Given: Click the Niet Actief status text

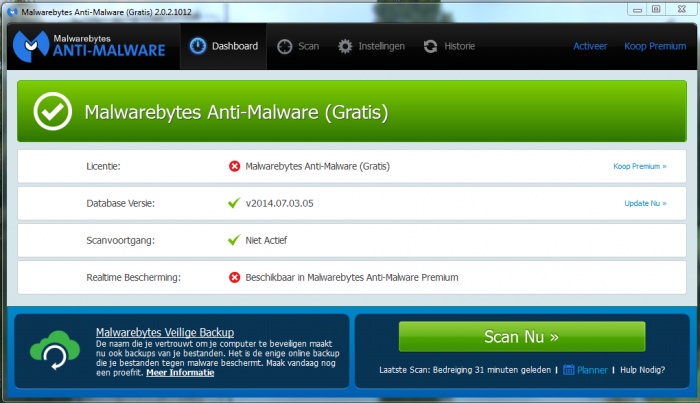Looking at the screenshot, I should (x=266, y=240).
